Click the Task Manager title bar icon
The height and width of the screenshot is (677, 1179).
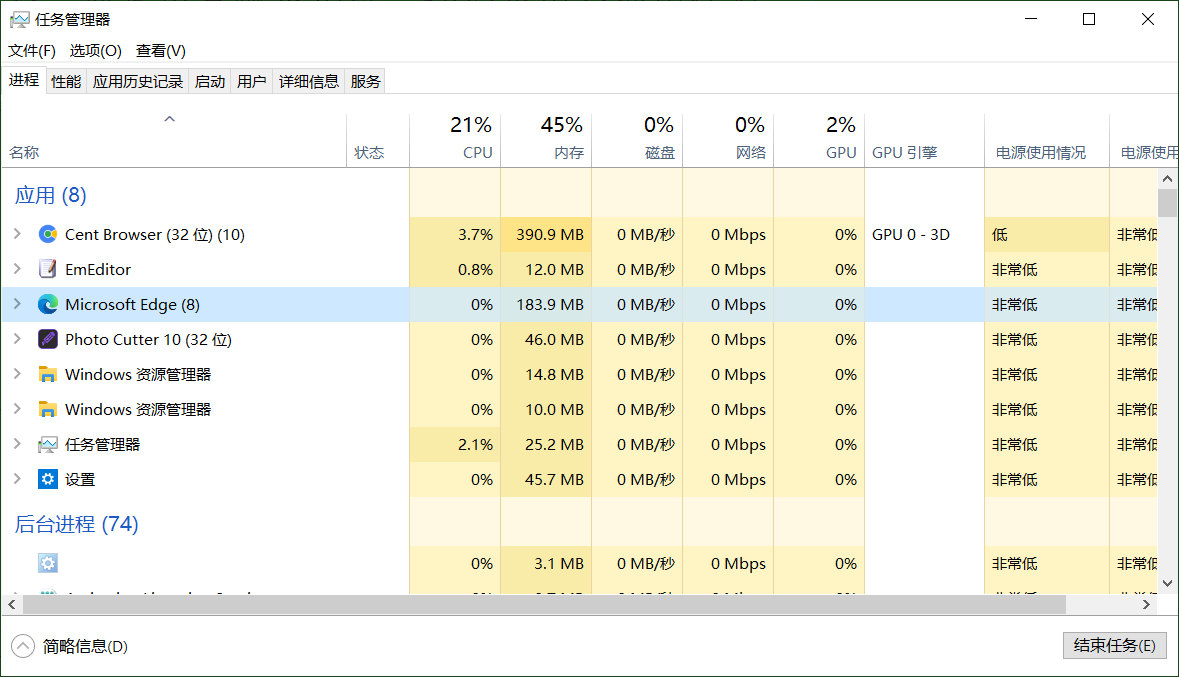[x=18, y=18]
